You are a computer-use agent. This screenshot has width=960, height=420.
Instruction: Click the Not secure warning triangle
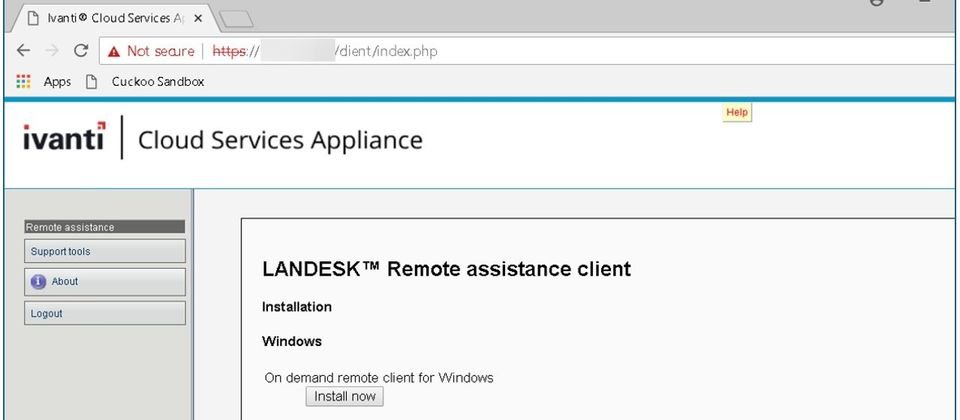113,51
